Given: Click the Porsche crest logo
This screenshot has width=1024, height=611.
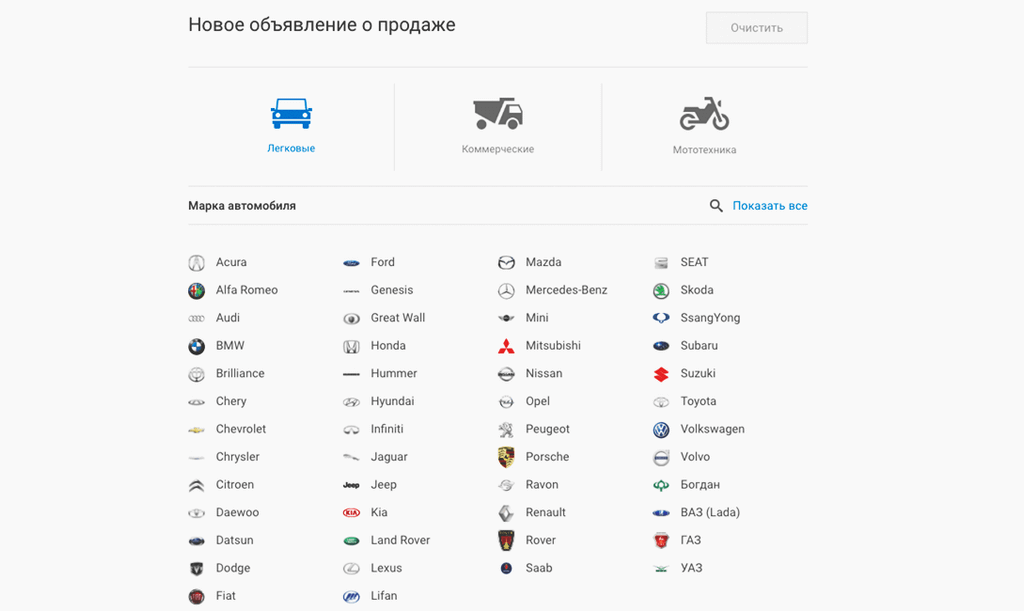Looking at the screenshot, I should (506, 457).
